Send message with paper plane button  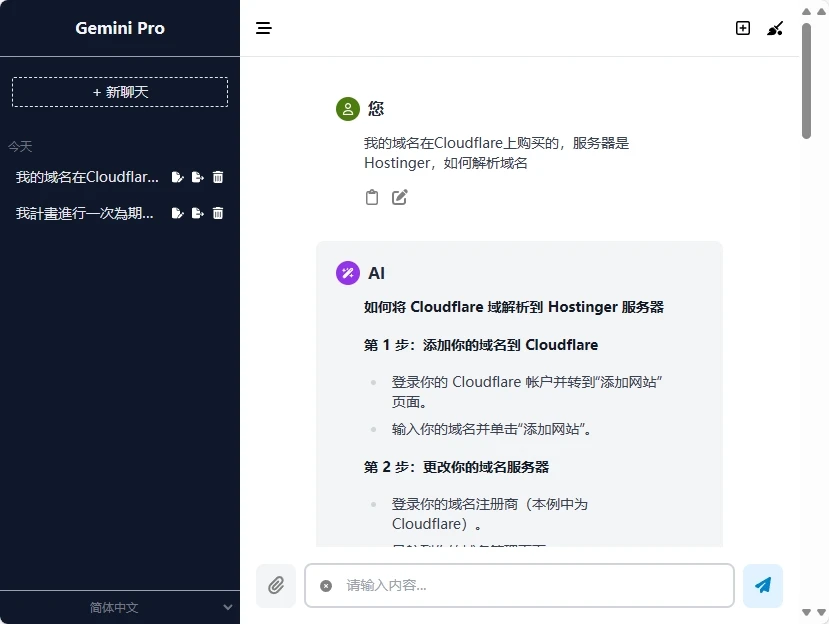pos(763,585)
